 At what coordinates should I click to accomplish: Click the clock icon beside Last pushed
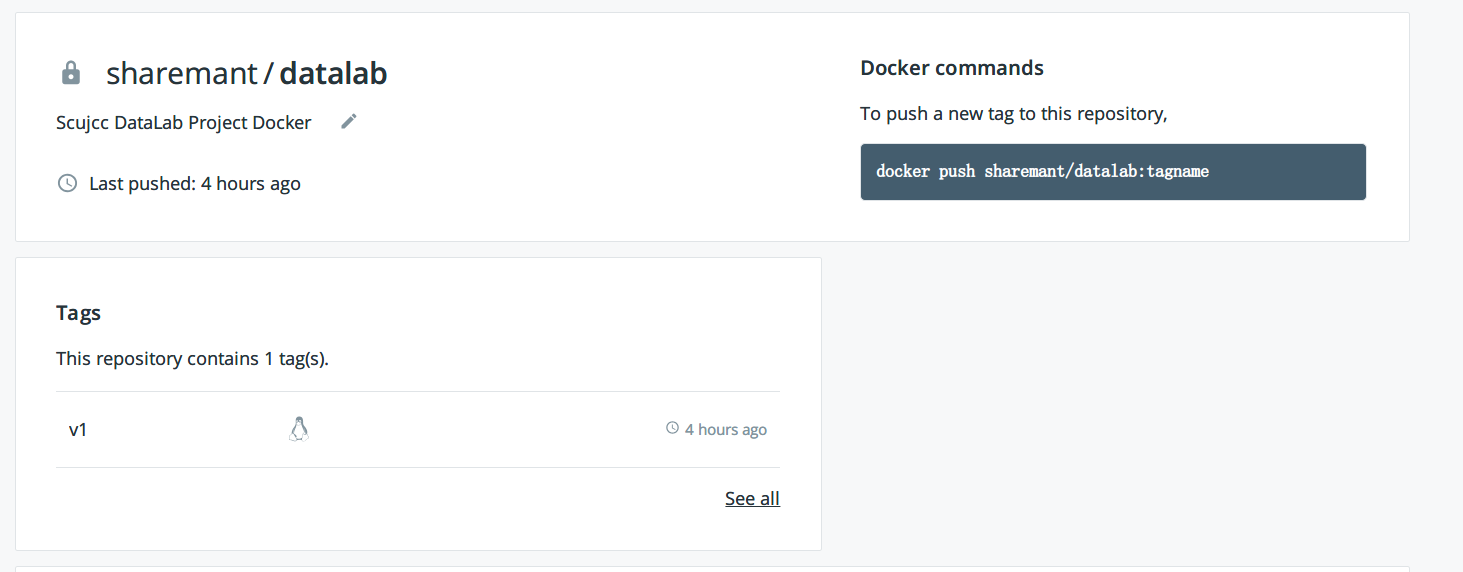pos(67,183)
